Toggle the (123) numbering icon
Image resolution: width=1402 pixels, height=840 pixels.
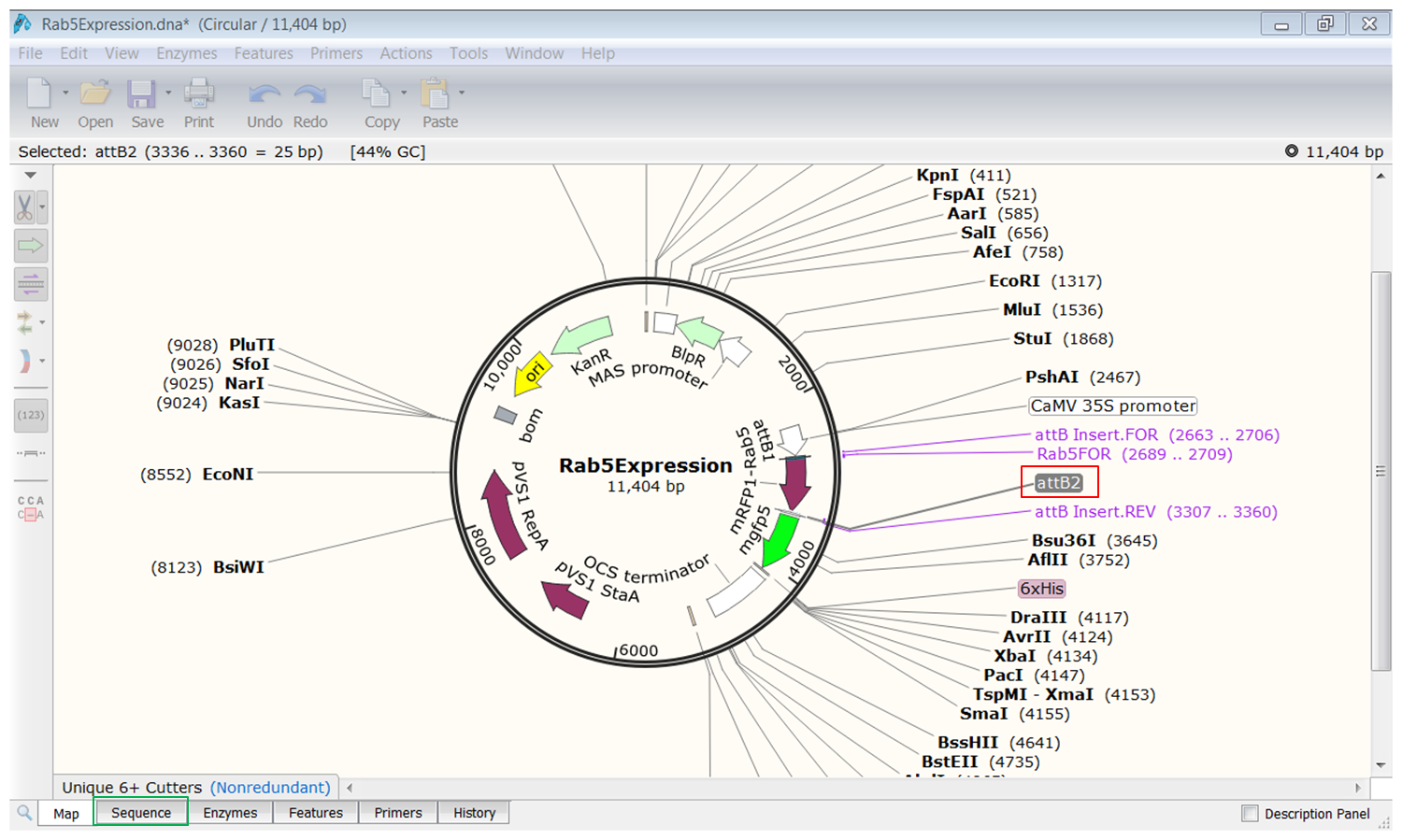pyautogui.click(x=31, y=415)
